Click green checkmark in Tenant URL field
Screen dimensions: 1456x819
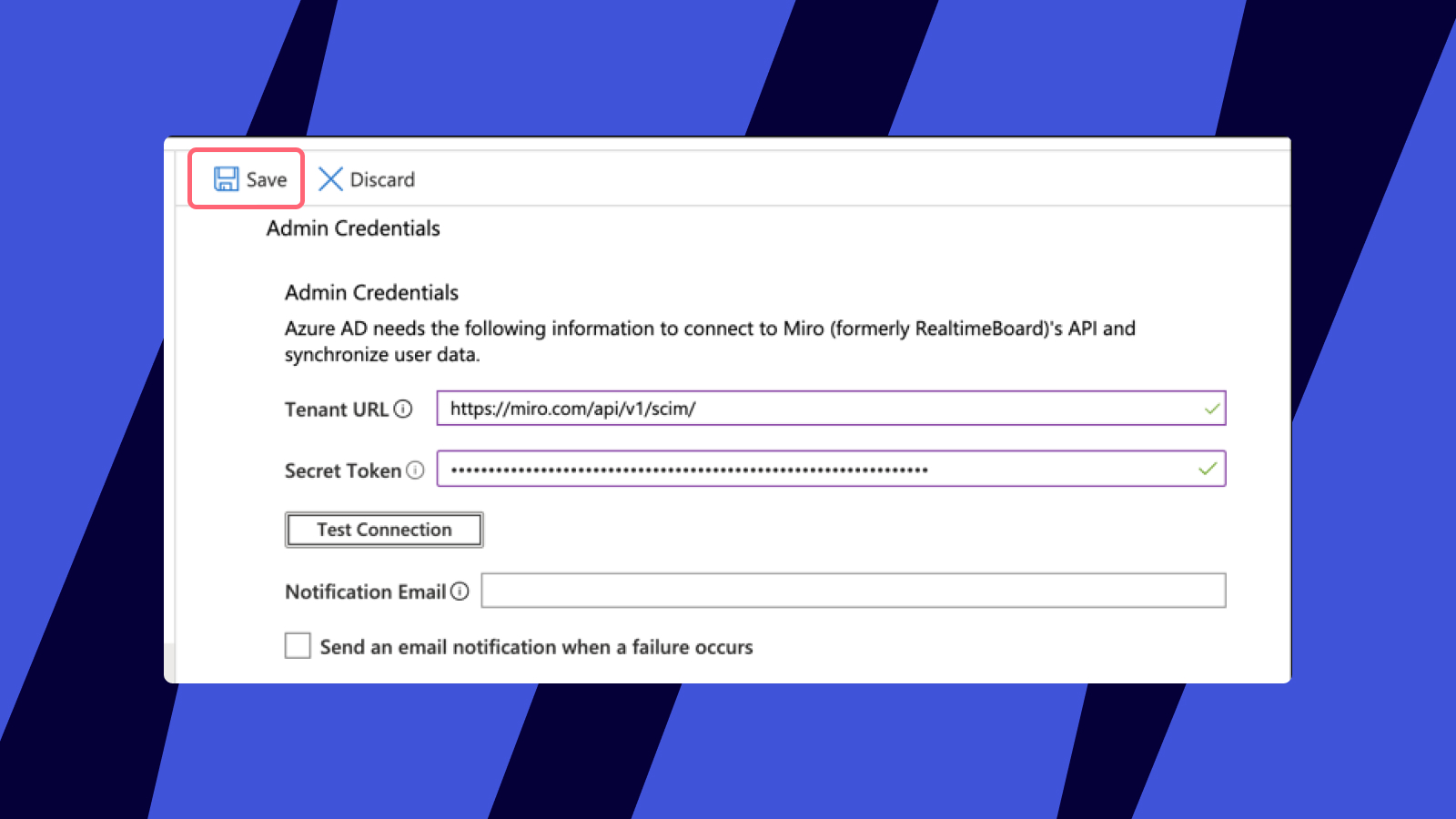coord(1211,409)
